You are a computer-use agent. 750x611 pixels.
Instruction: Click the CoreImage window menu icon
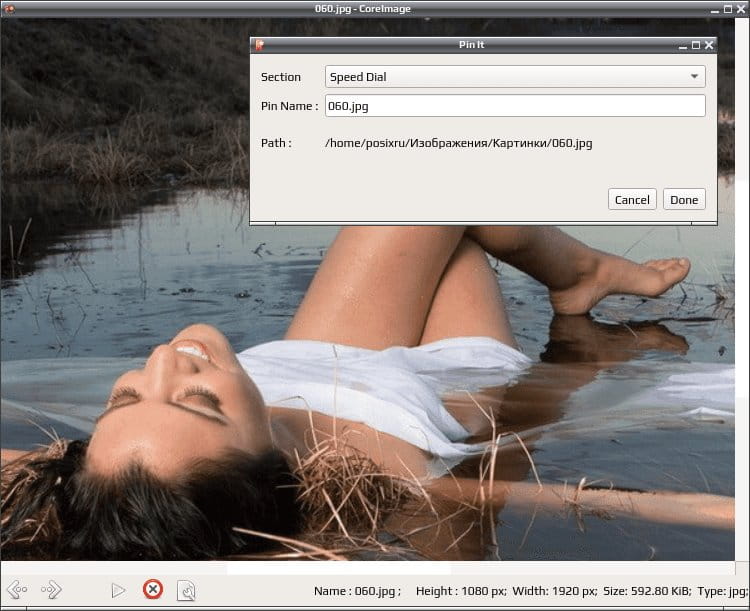[x=9, y=9]
